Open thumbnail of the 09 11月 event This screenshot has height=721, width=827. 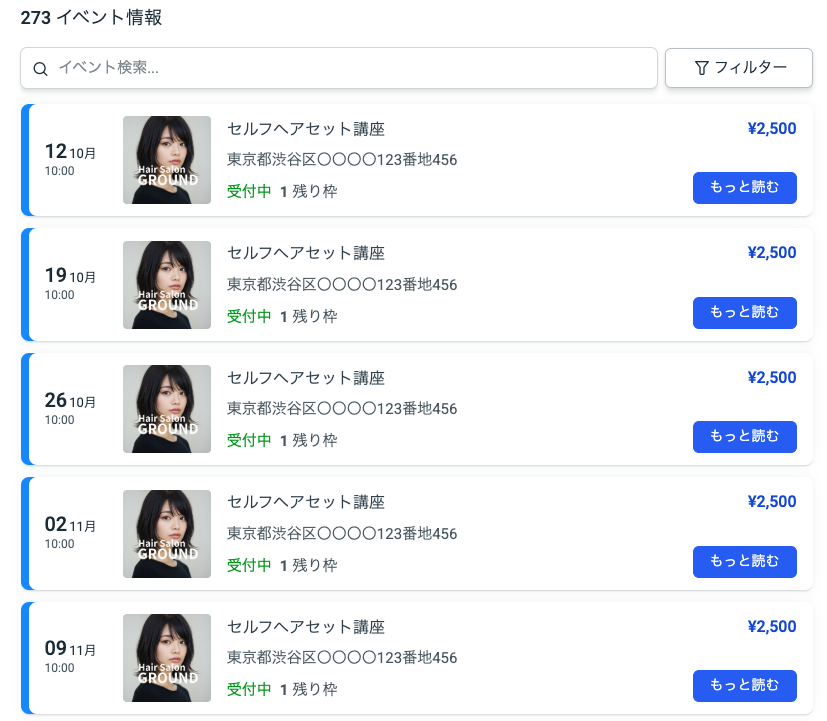(167, 658)
